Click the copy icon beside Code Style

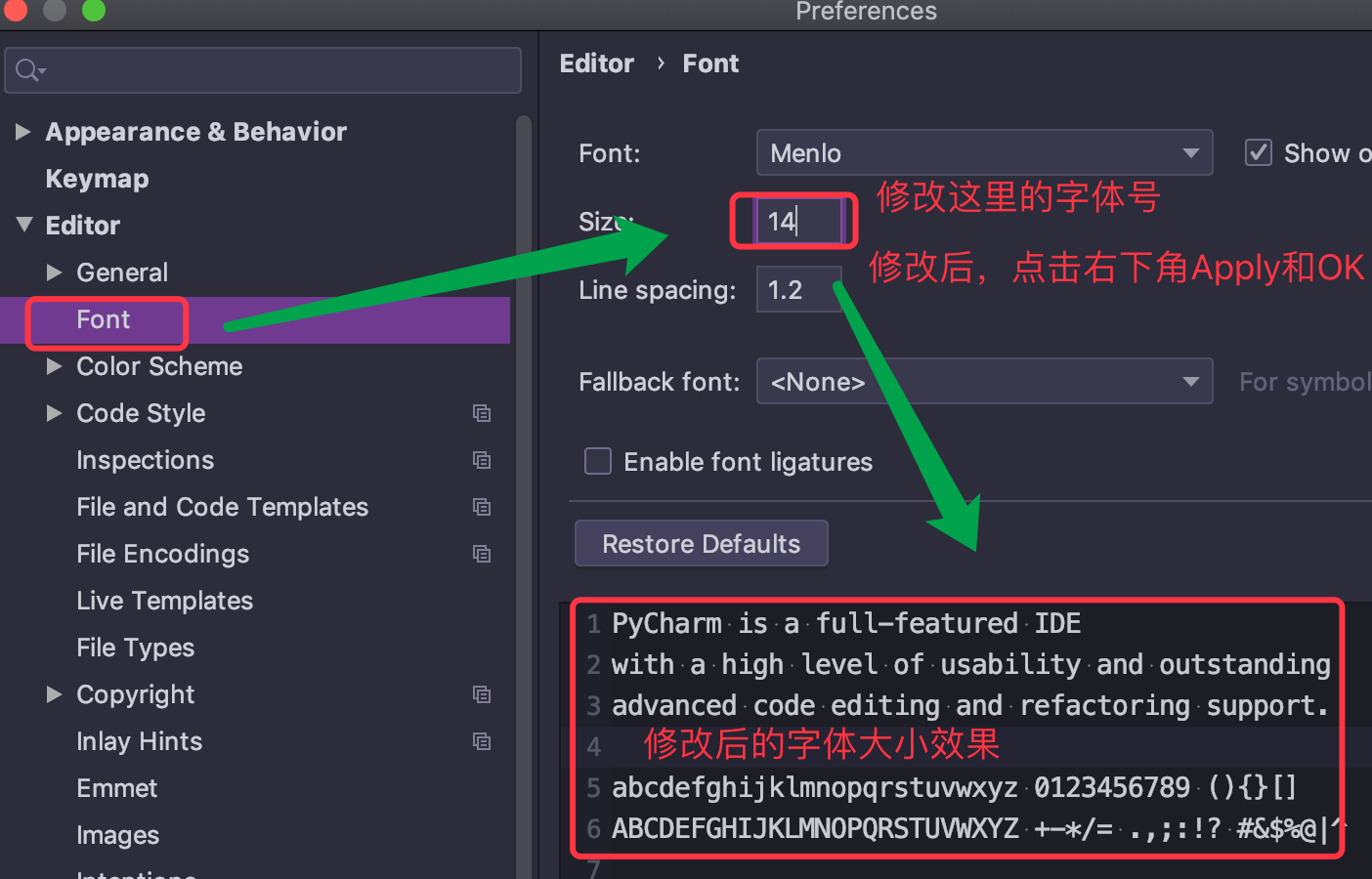pyautogui.click(x=482, y=413)
